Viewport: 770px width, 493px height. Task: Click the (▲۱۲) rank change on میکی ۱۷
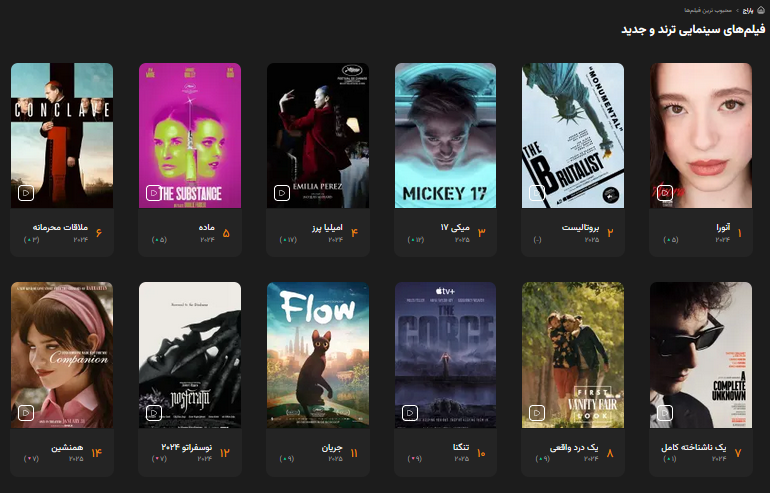416,240
